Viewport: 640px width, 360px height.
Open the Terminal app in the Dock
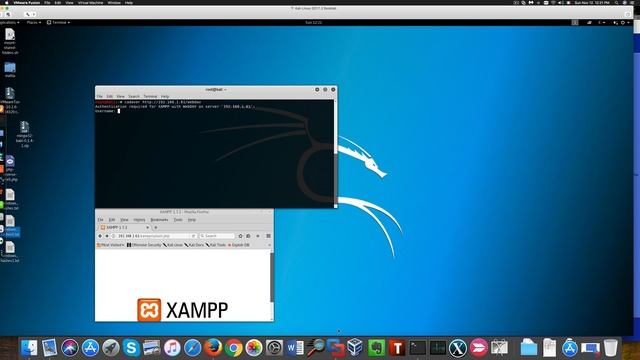pyautogui.click(x=417, y=348)
